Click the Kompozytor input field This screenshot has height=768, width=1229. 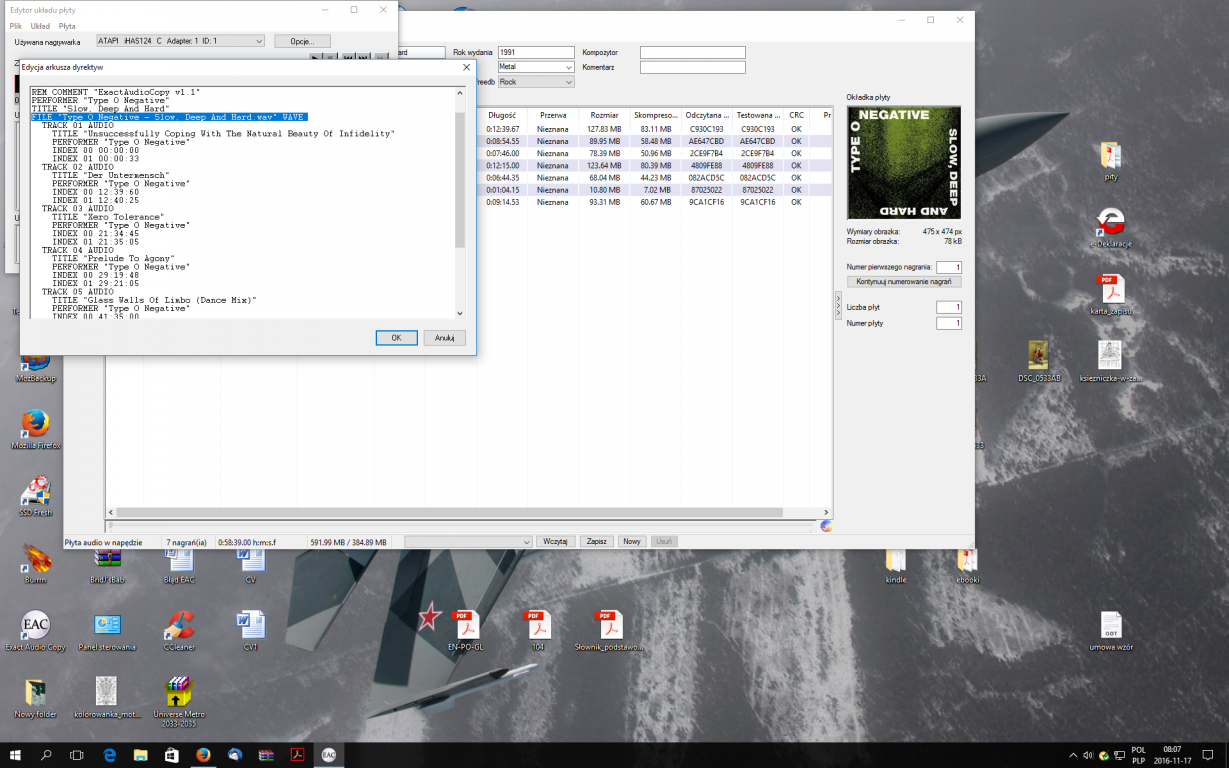693,52
